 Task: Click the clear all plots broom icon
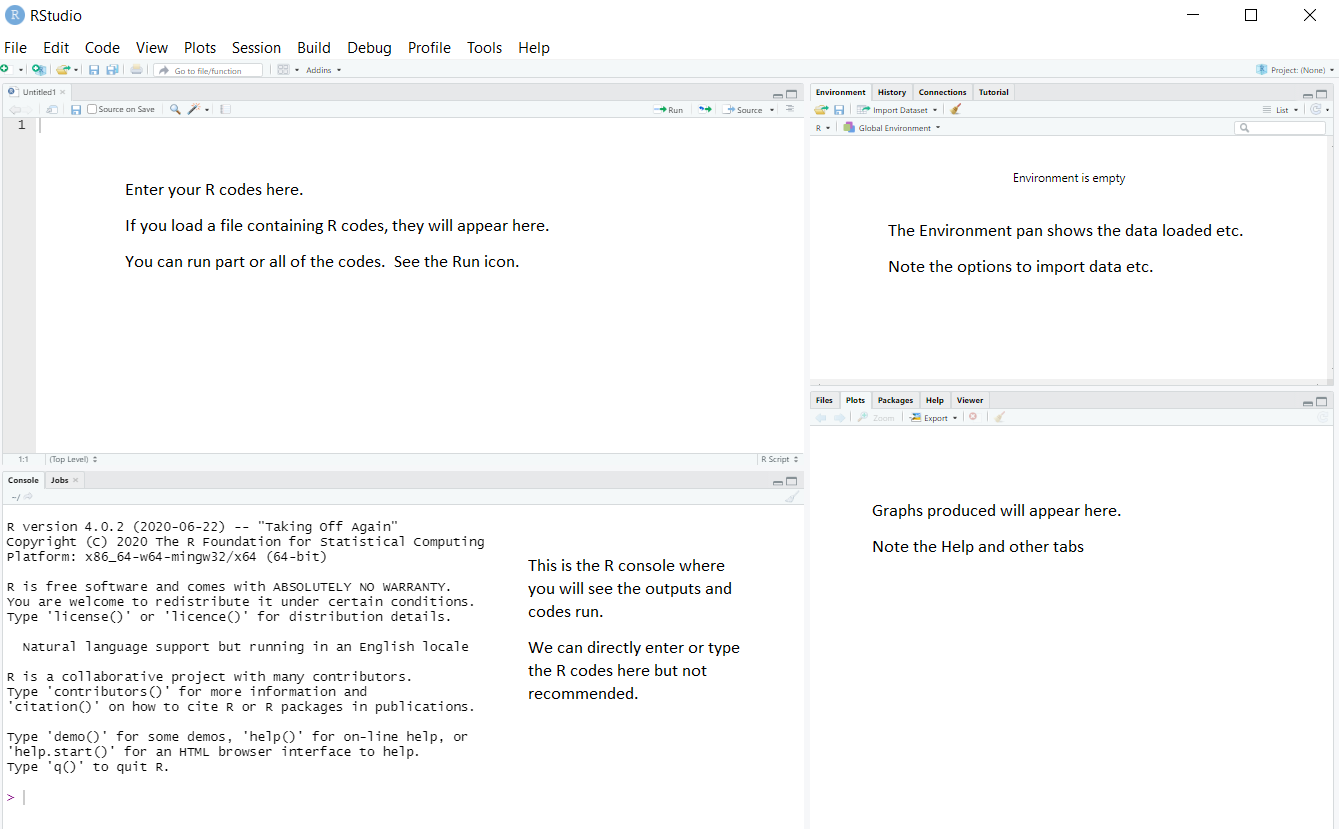tap(999, 417)
